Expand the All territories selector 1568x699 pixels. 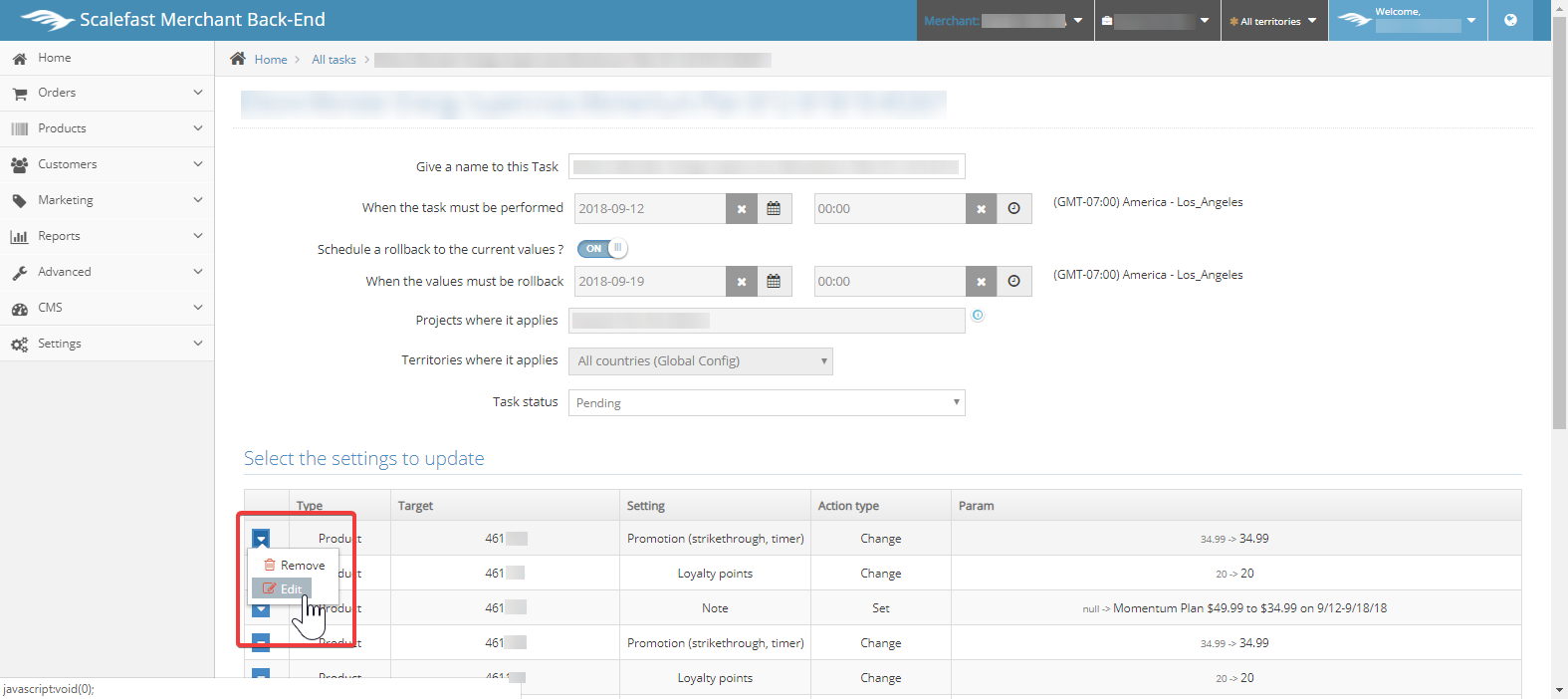click(x=1273, y=21)
